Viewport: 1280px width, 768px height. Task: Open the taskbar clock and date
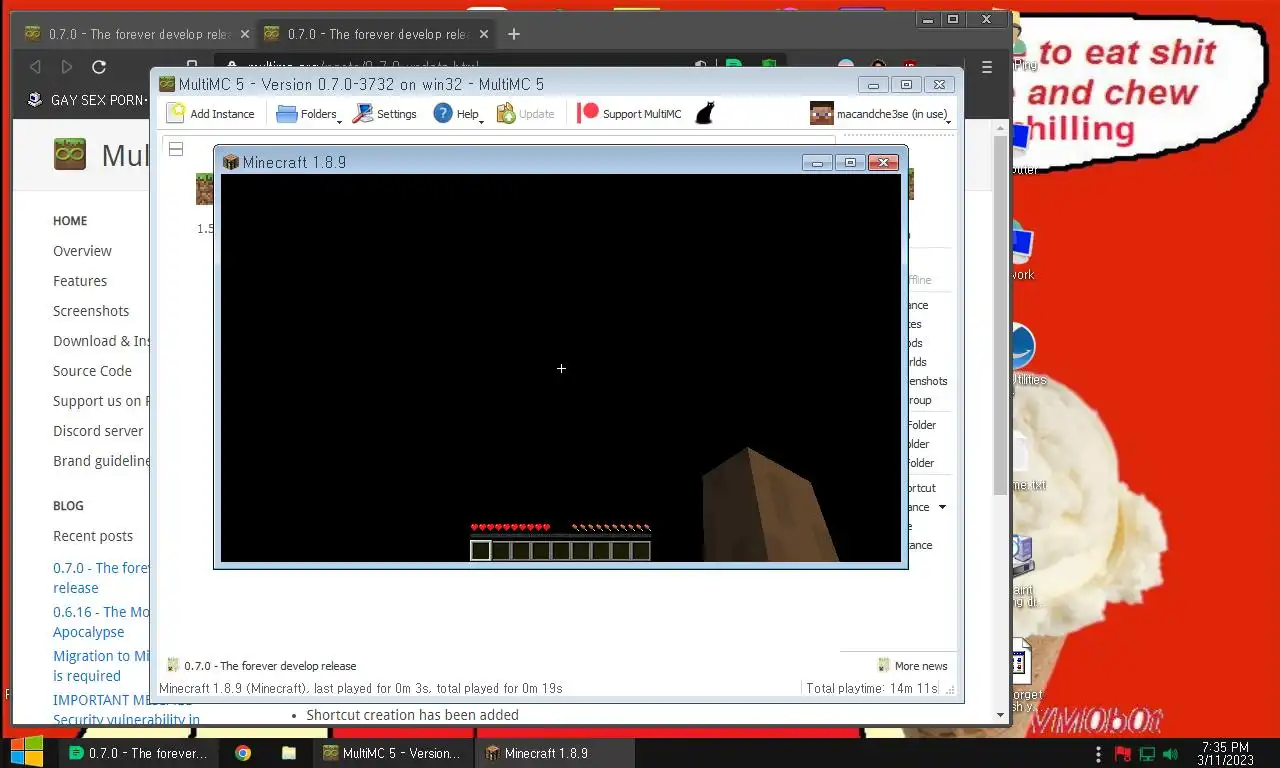click(x=1225, y=753)
